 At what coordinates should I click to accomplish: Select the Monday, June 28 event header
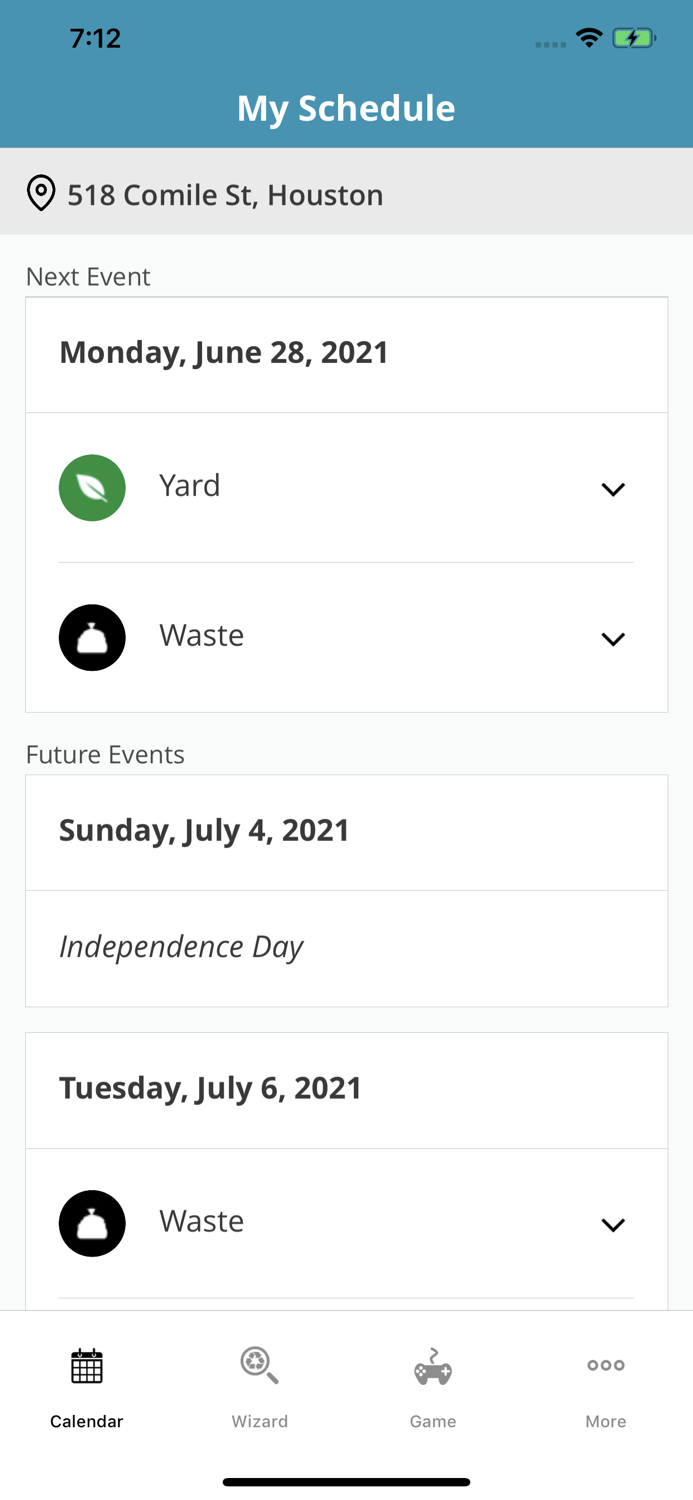click(x=224, y=352)
